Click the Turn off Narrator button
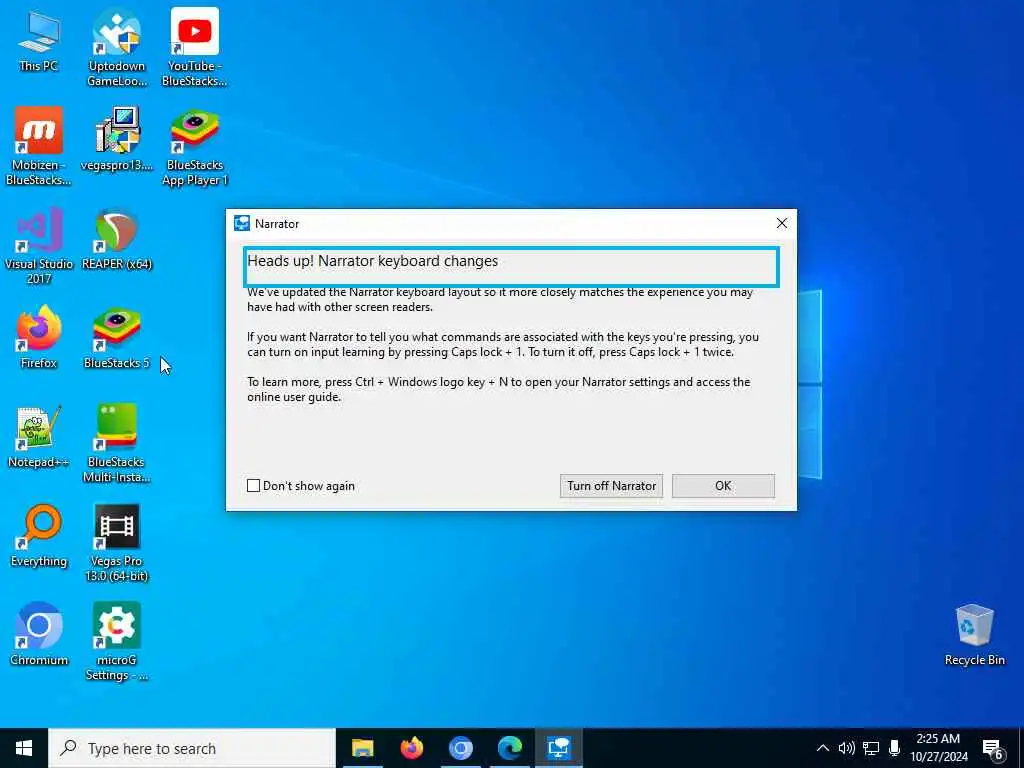 coord(611,486)
